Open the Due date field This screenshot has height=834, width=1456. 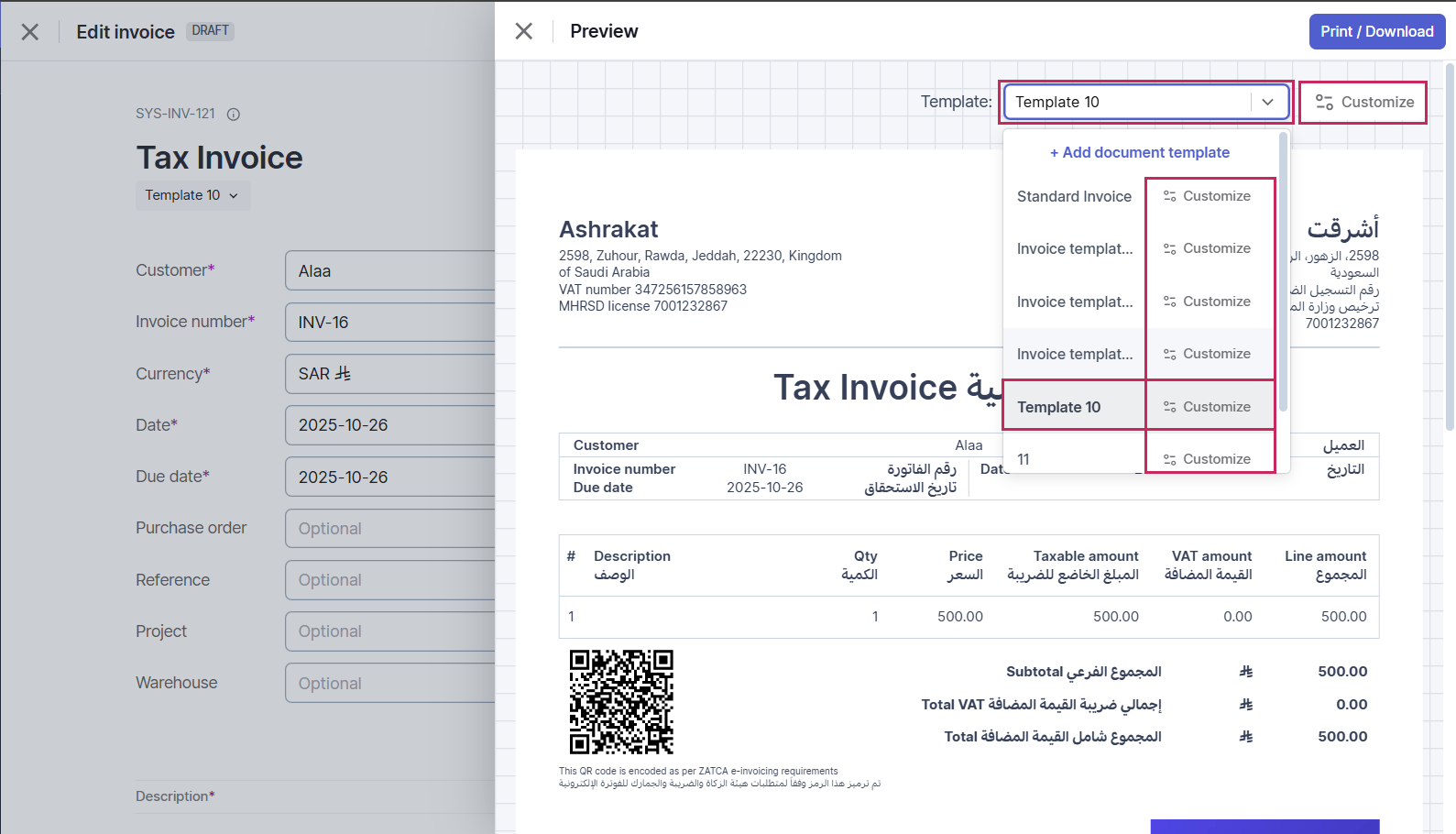point(389,477)
